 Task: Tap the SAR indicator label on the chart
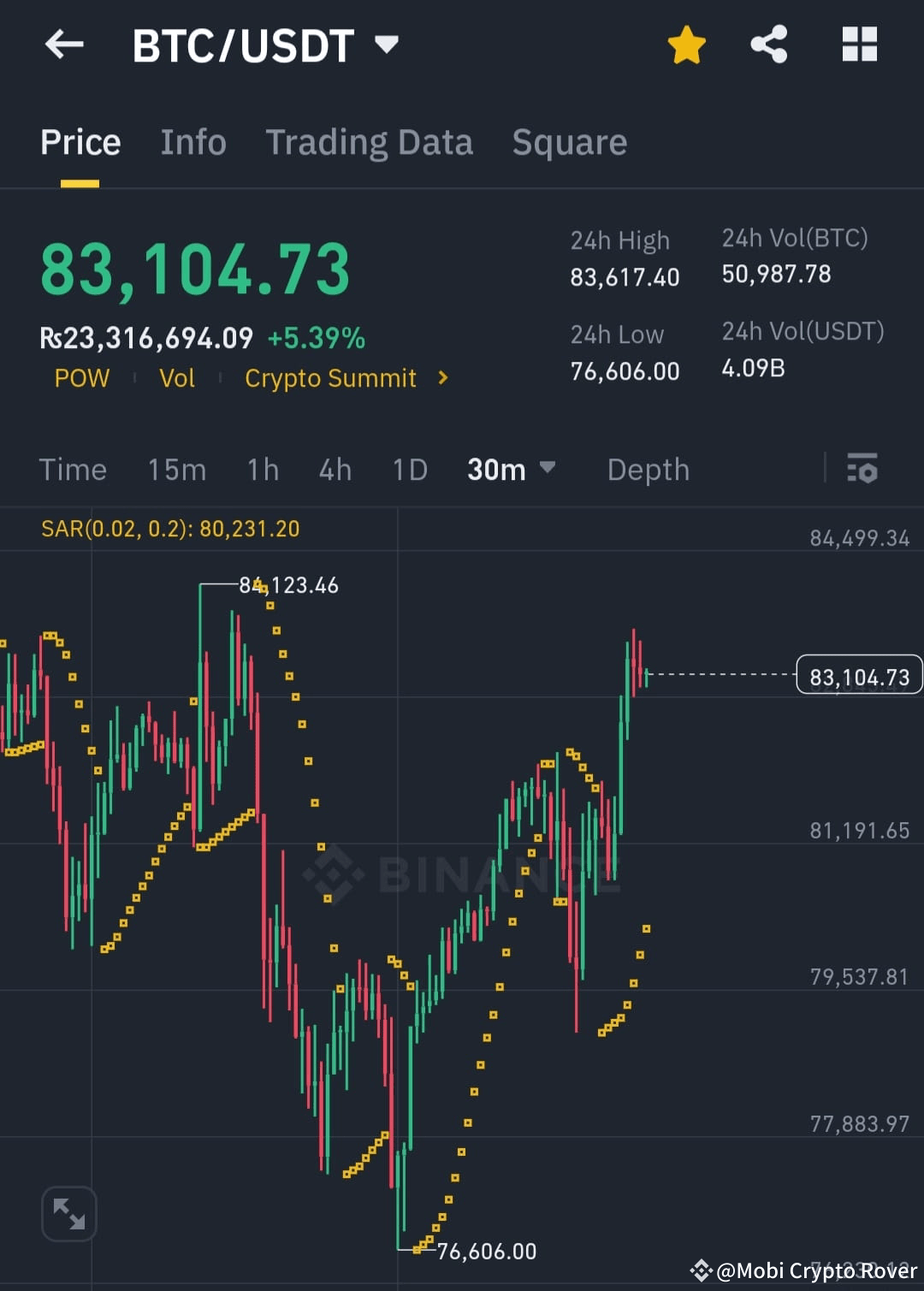pos(170,529)
